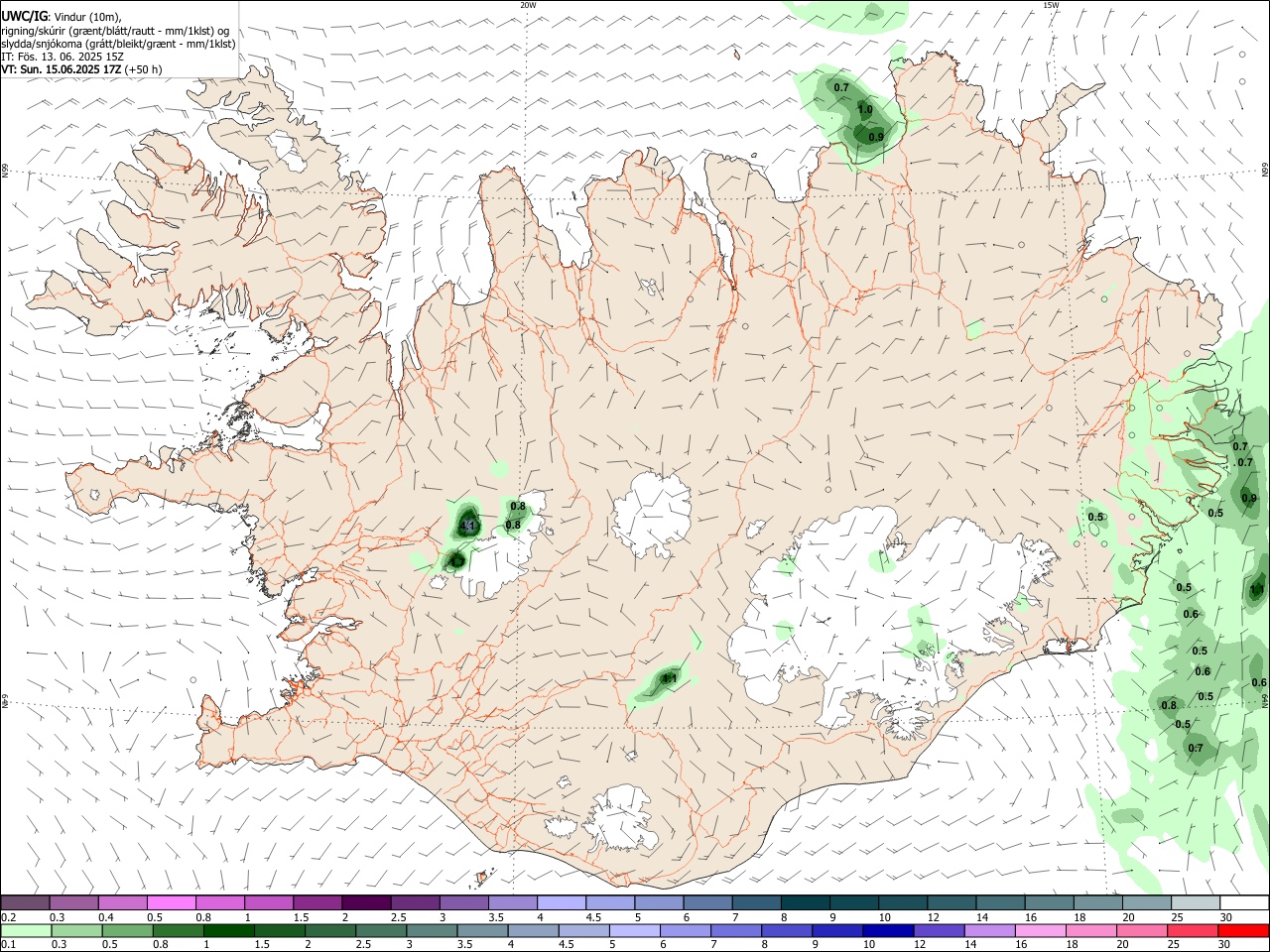Click the '0.2' label starting the top legend row
Viewport: 1270px width, 952px height.
click(8, 917)
